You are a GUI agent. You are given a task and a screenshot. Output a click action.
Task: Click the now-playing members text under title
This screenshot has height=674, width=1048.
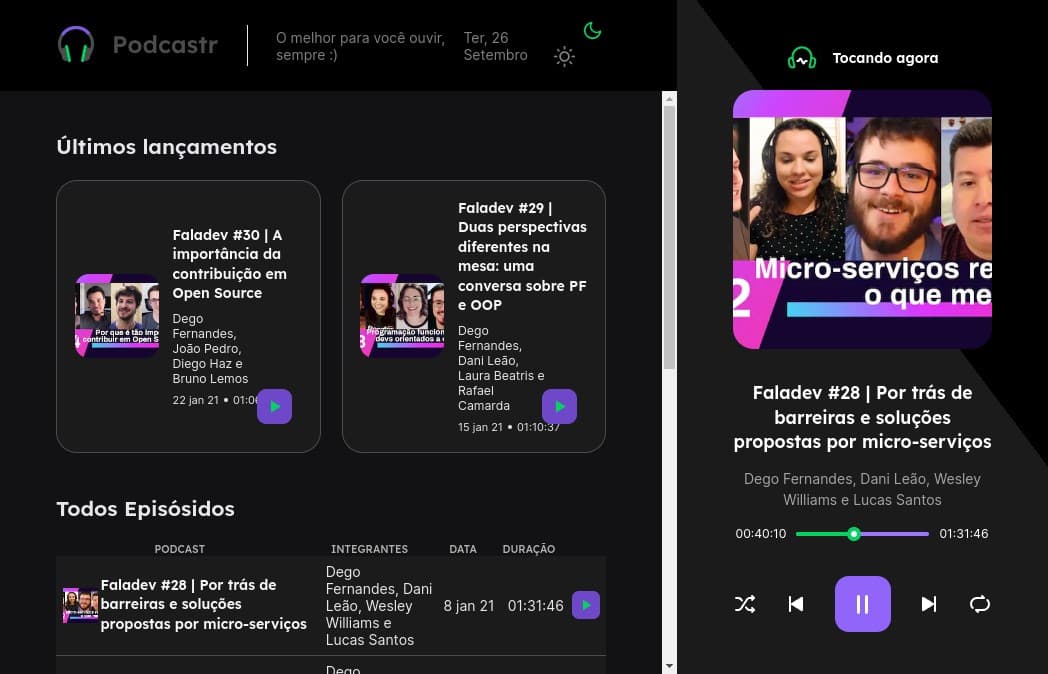click(862, 489)
